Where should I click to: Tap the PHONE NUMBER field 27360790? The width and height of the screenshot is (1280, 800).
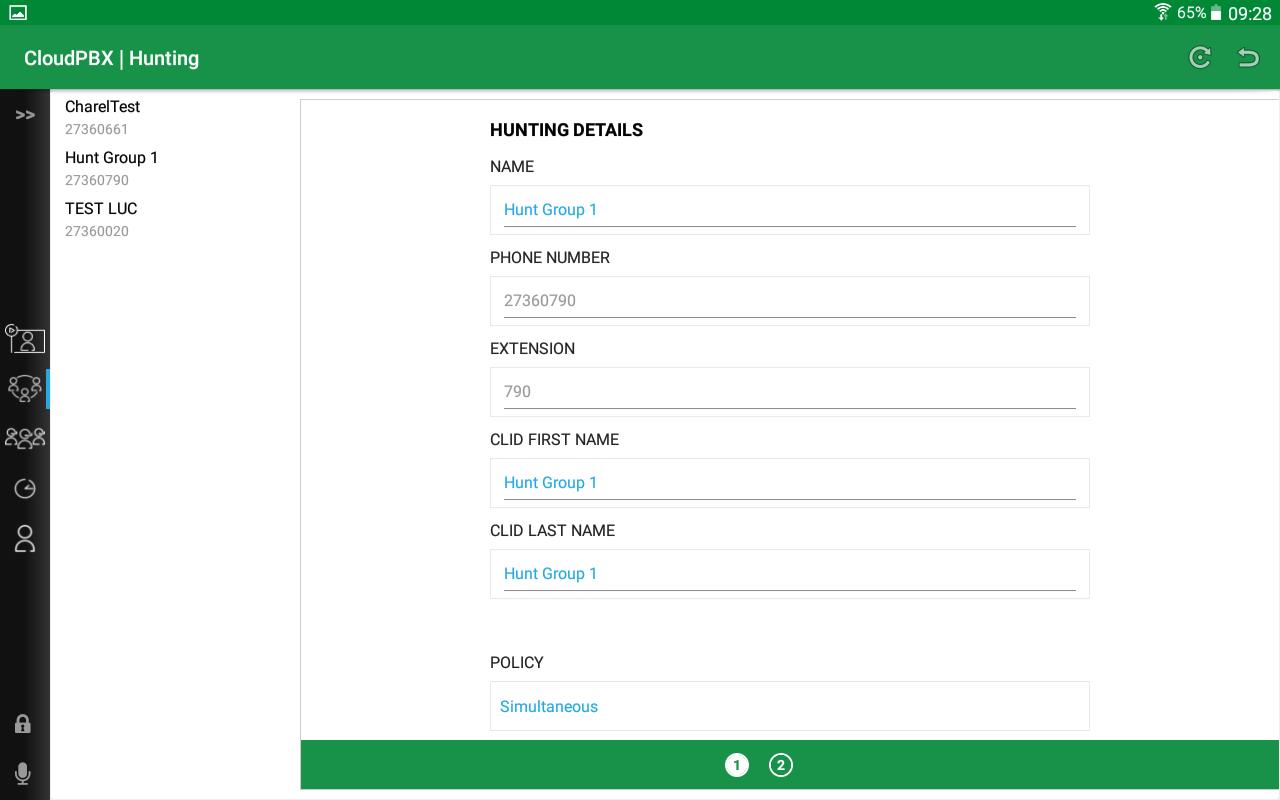pyautogui.click(x=790, y=301)
